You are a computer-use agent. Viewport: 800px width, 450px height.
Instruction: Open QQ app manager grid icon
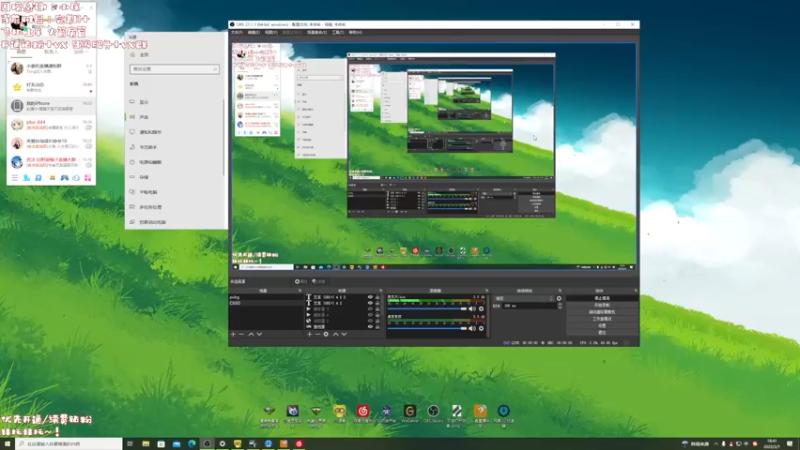pos(88,178)
